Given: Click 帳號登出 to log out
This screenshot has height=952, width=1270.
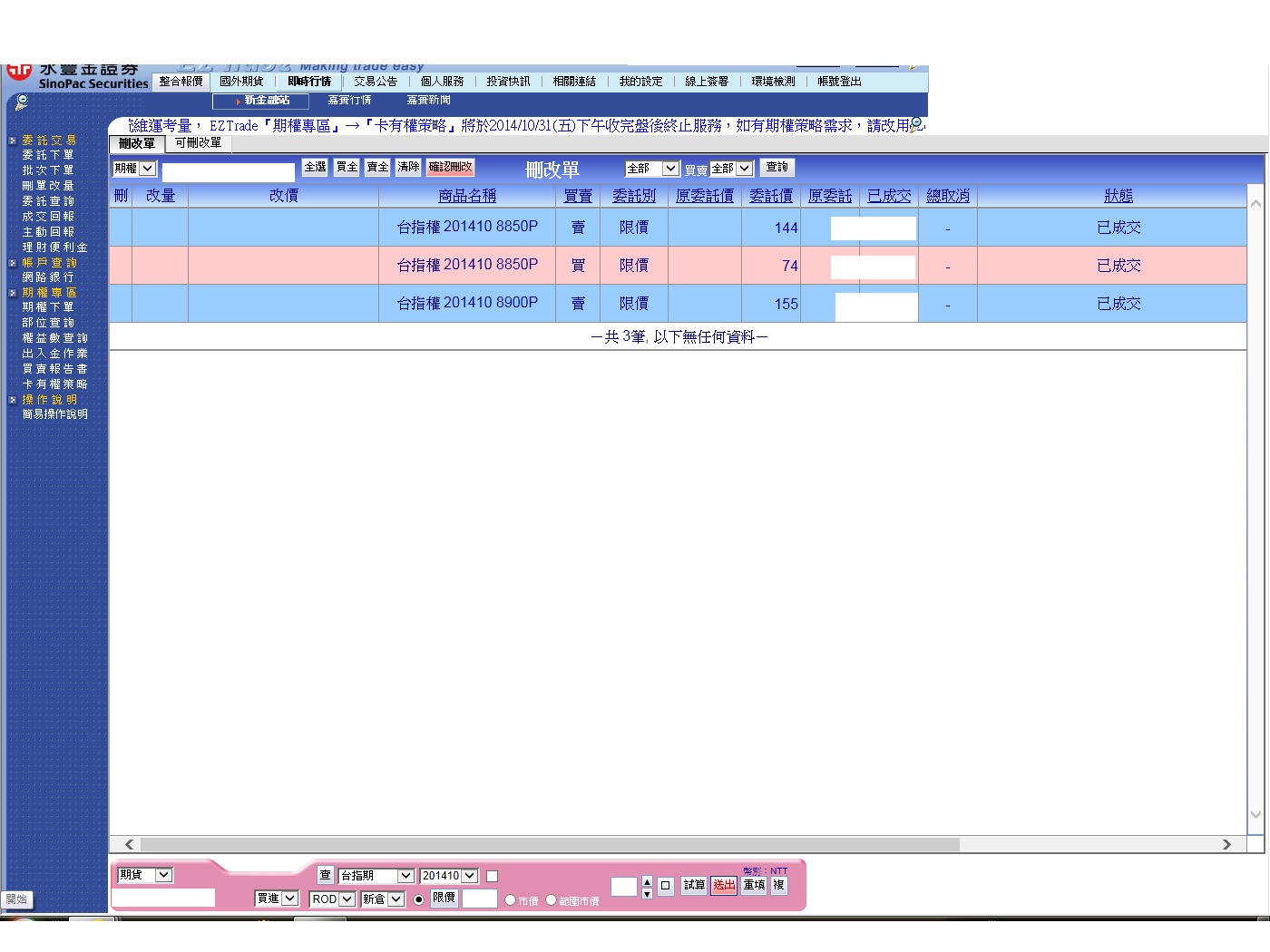Looking at the screenshot, I should tap(839, 82).
